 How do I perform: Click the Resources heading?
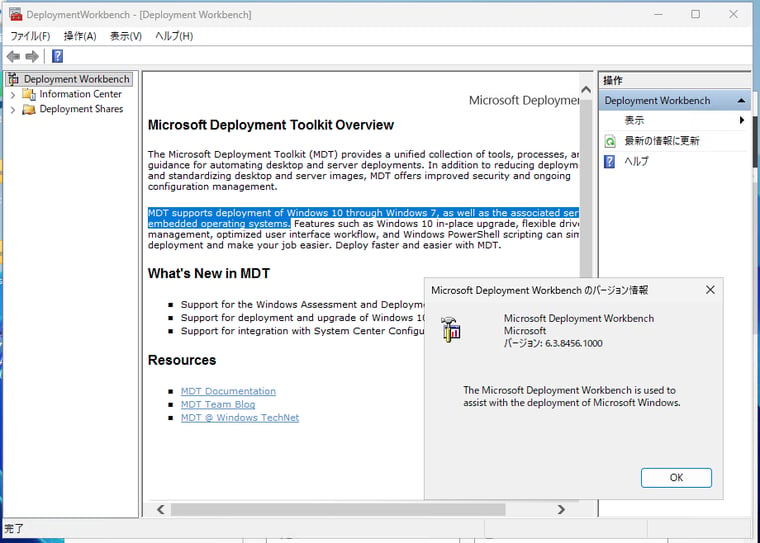click(182, 360)
